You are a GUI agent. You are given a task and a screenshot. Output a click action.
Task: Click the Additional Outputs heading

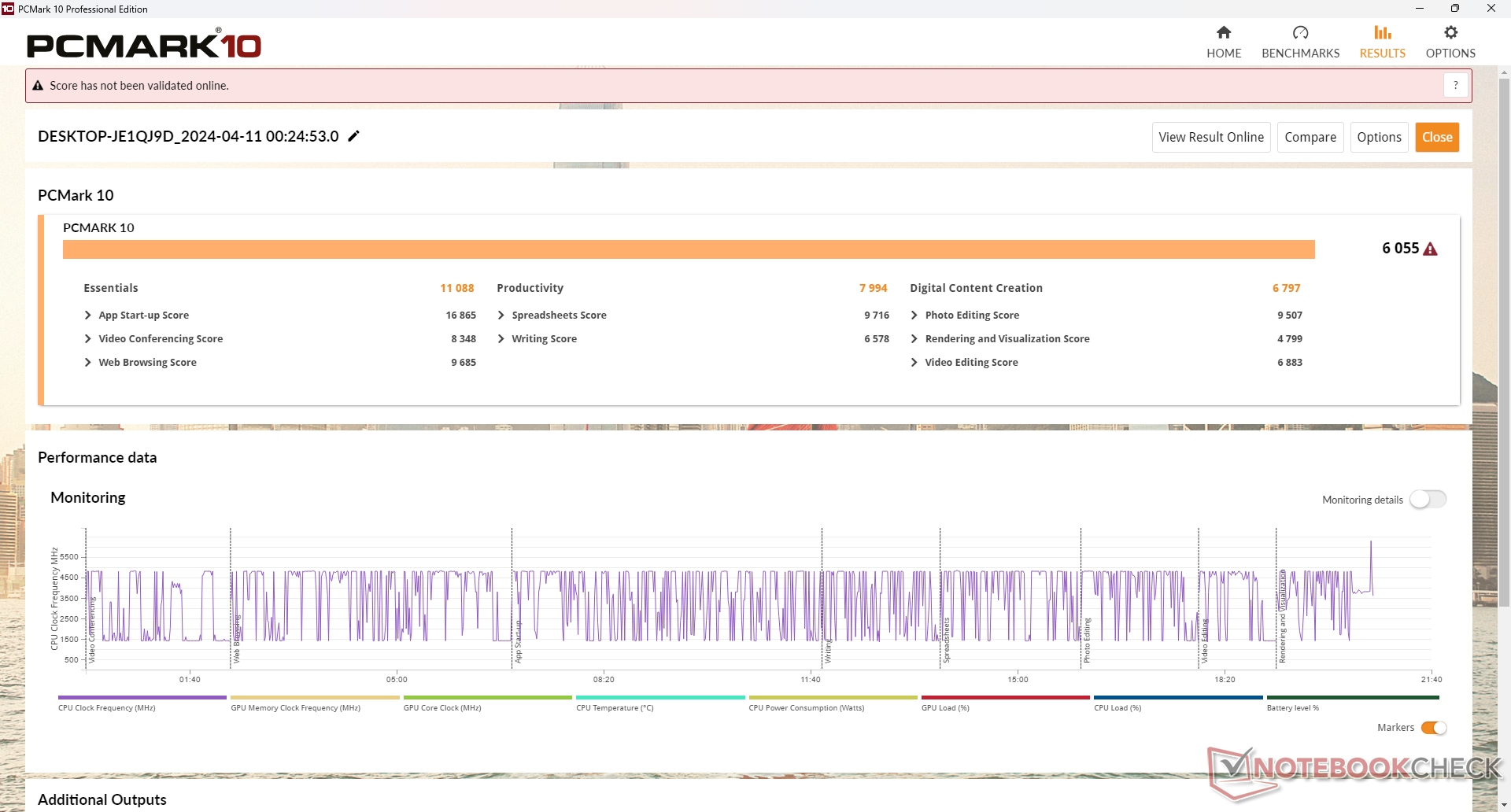click(102, 799)
